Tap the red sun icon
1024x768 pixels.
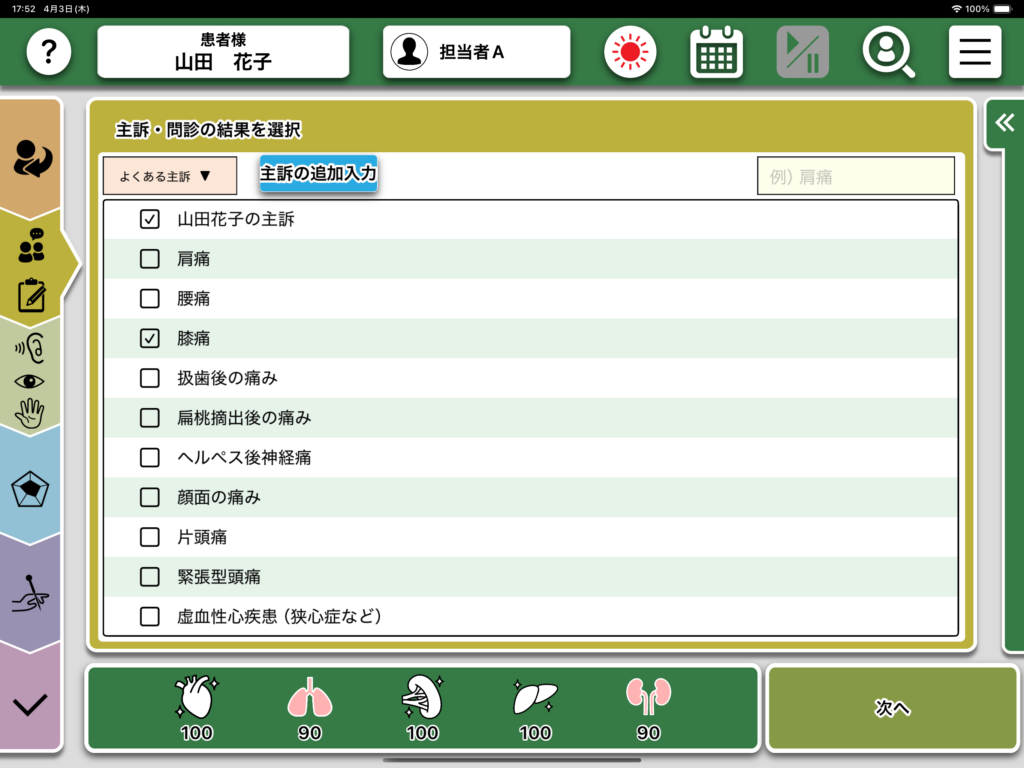click(x=630, y=52)
